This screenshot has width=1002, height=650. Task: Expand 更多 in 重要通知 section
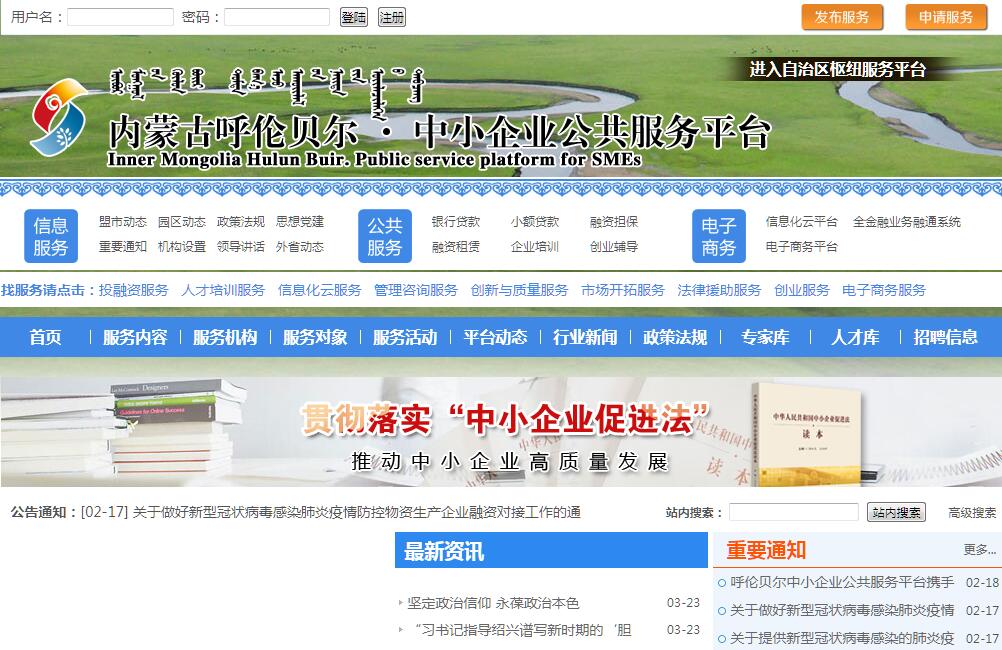tap(979, 549)
